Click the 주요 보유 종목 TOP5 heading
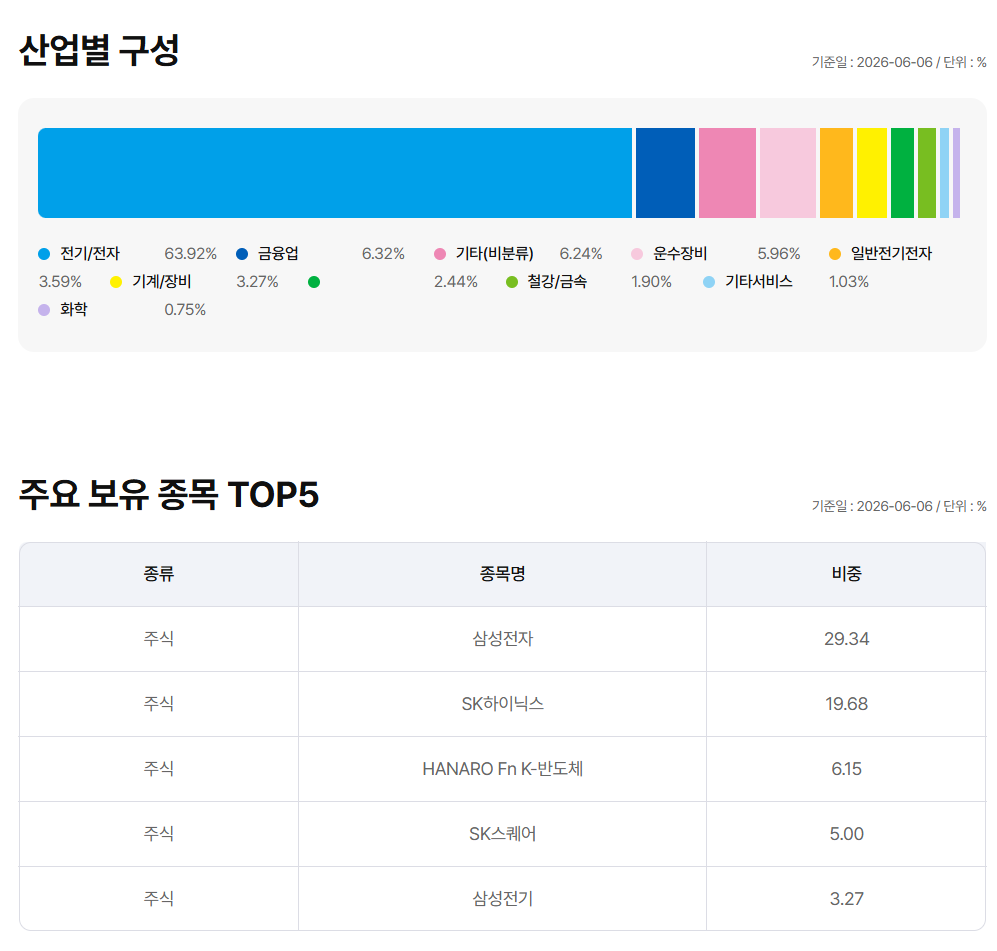This screenshot has width=997, height=951. [168, 495]
